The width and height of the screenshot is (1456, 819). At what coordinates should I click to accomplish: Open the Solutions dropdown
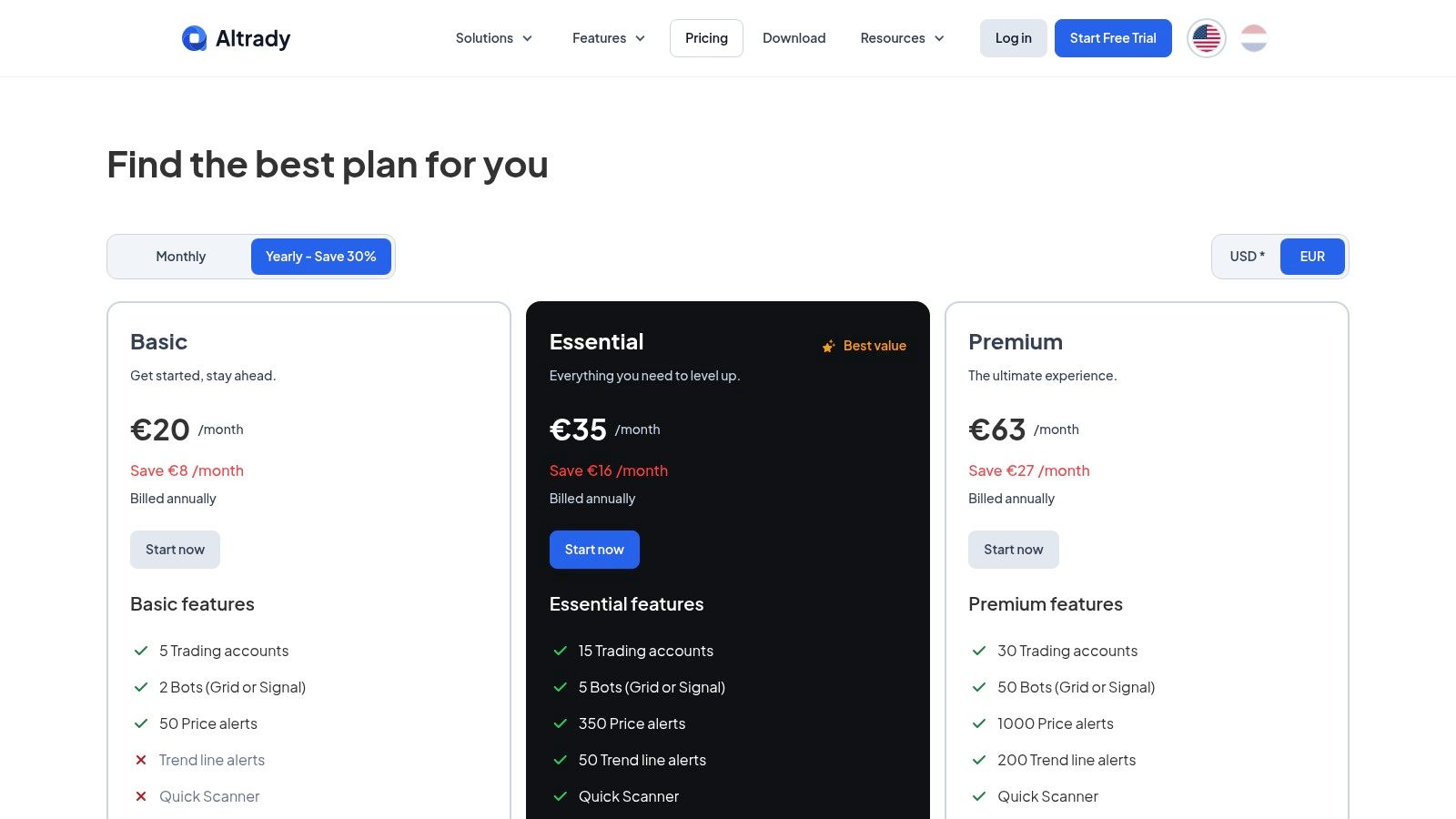coord(493,38)
